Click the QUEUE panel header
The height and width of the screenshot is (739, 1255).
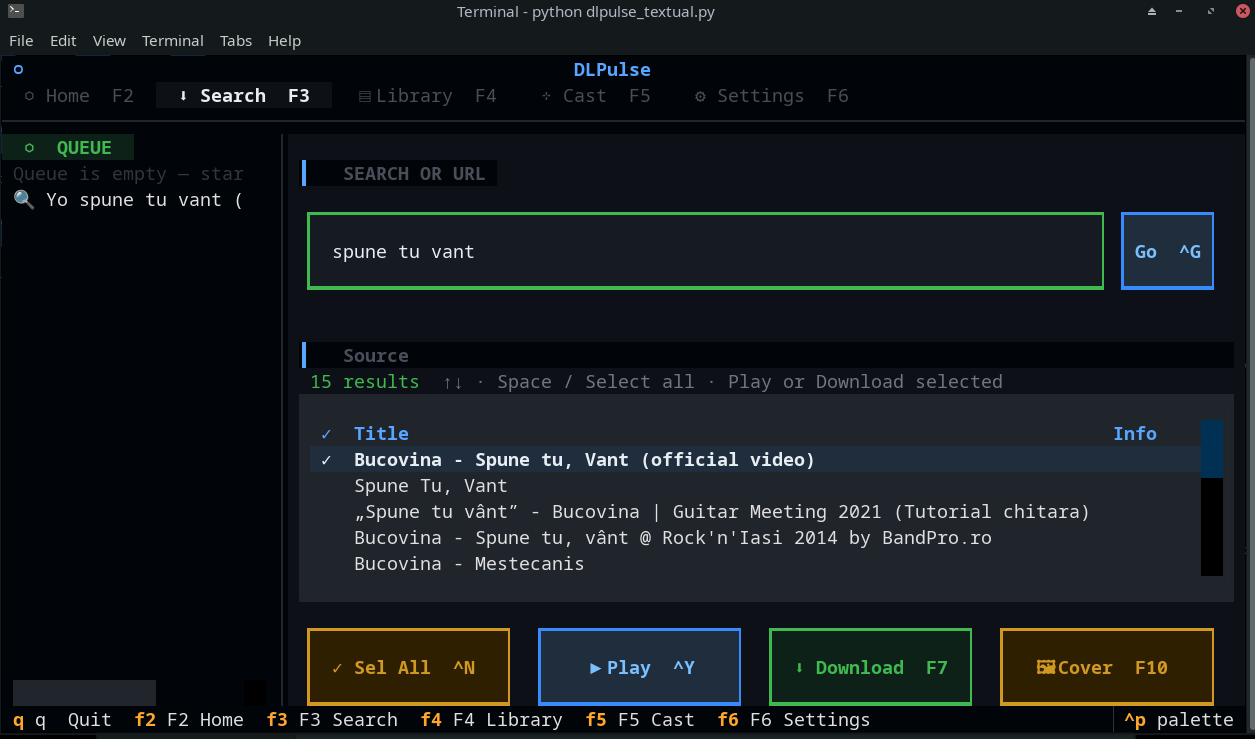point(68,148)
